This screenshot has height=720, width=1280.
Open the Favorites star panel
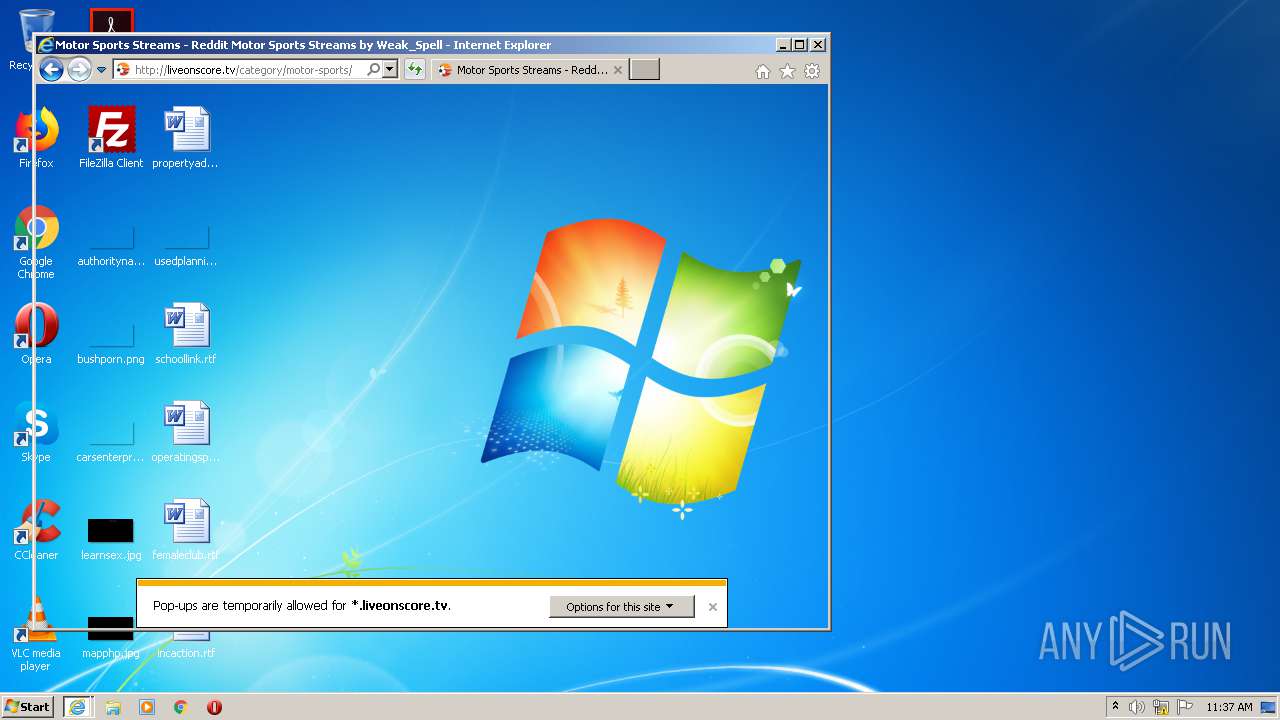coord(788,71)
